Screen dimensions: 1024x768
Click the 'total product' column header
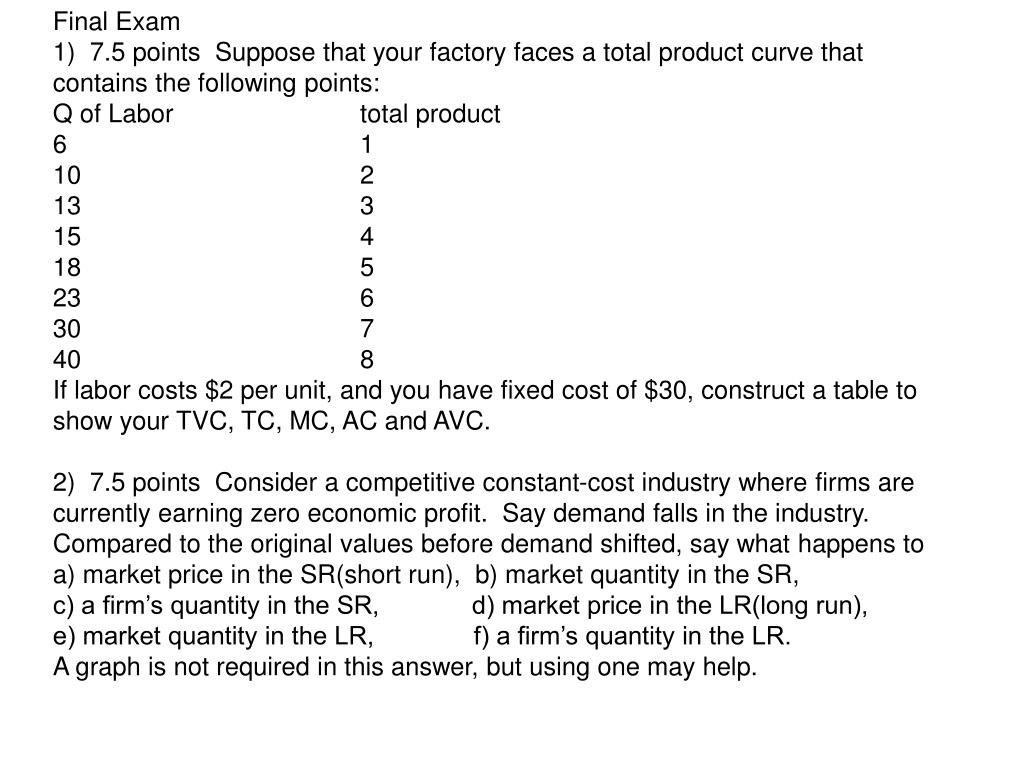tap(430, 114)
